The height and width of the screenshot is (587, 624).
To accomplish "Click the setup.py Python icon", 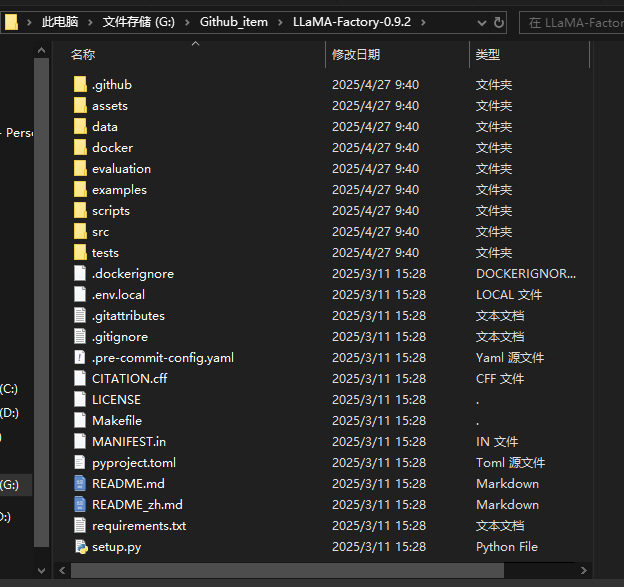I will (81, 547).
